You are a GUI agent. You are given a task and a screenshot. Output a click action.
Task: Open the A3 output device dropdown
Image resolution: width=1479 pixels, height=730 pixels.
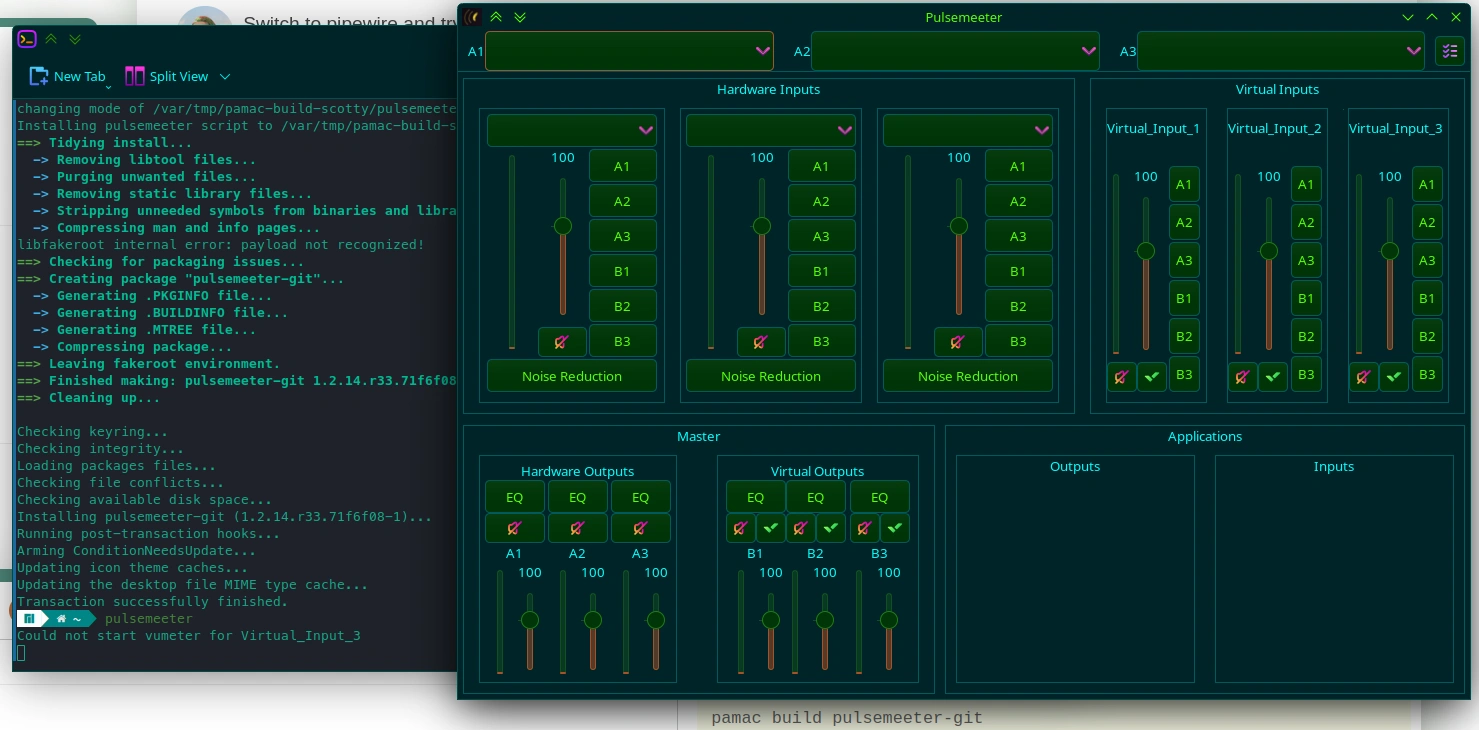(1281, 51)
